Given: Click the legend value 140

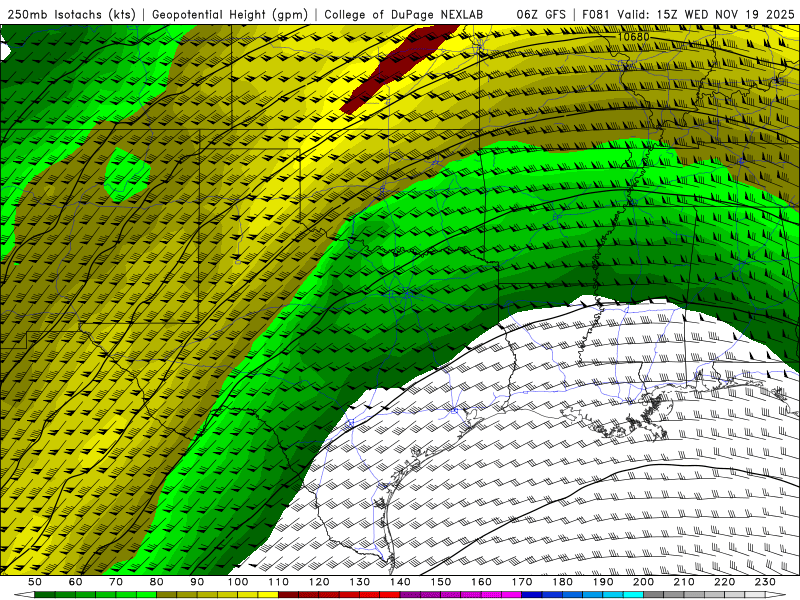Looking at the screenshot, I should coord(400,582).
